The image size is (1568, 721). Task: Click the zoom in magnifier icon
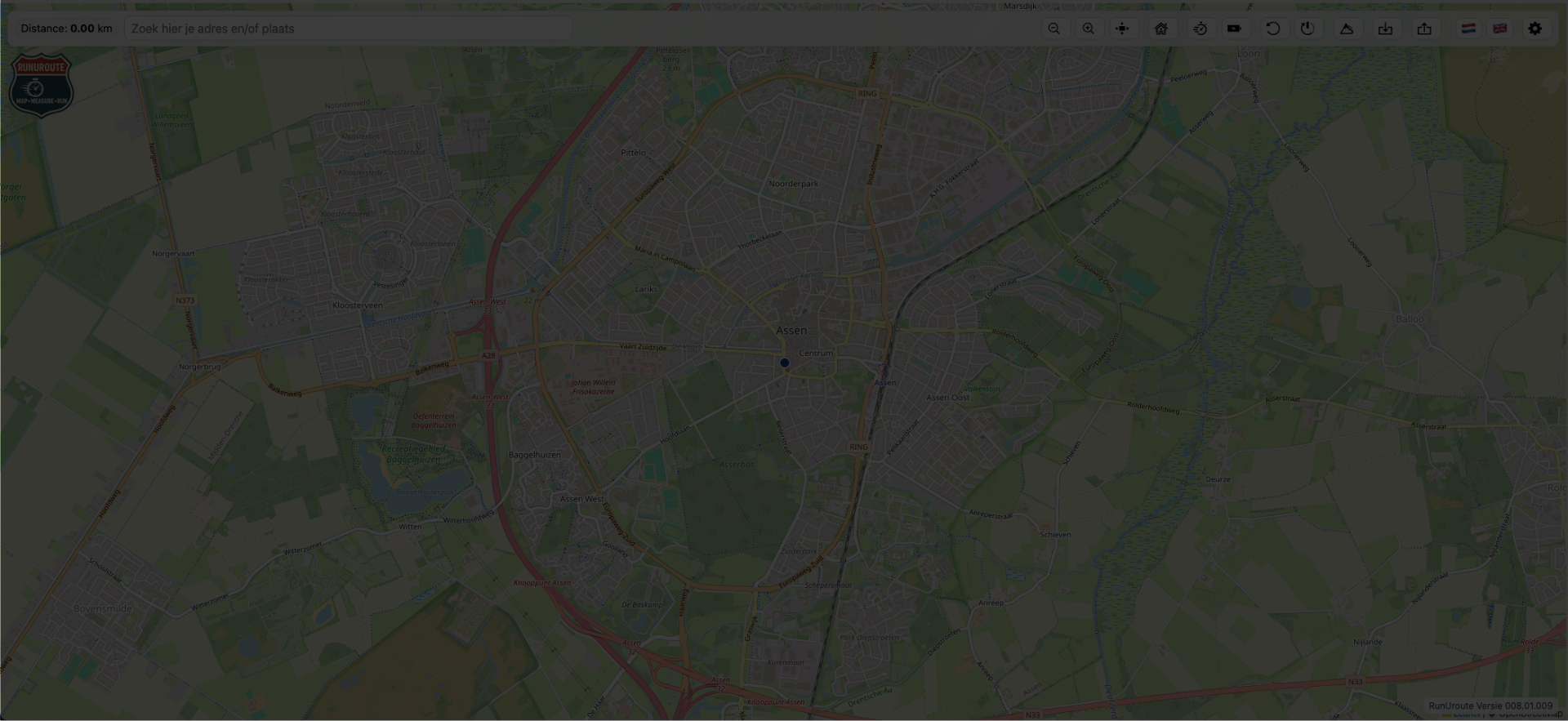(1089, 29)
